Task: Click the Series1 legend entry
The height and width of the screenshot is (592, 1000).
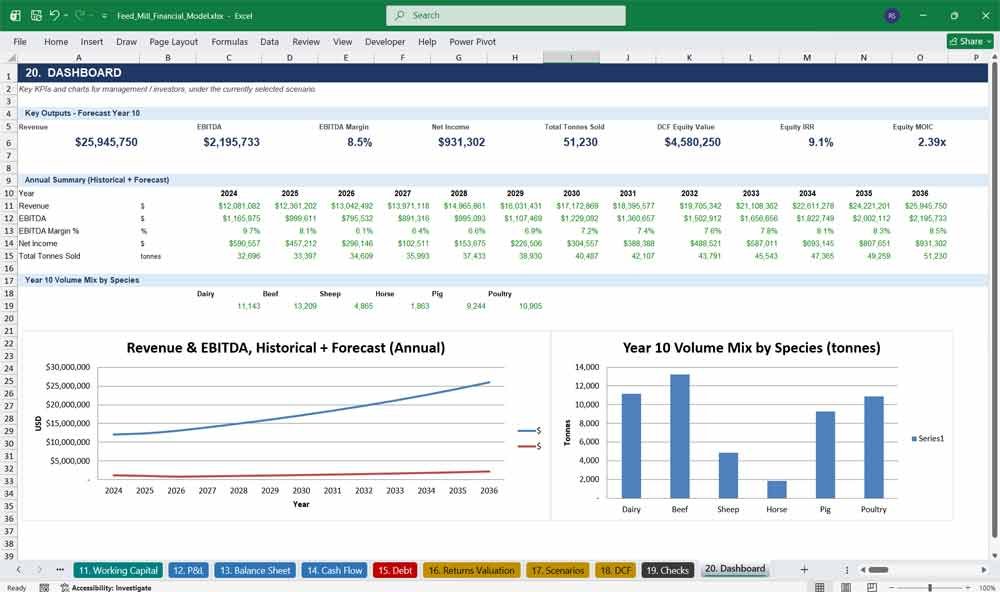Action: point(928,438)
